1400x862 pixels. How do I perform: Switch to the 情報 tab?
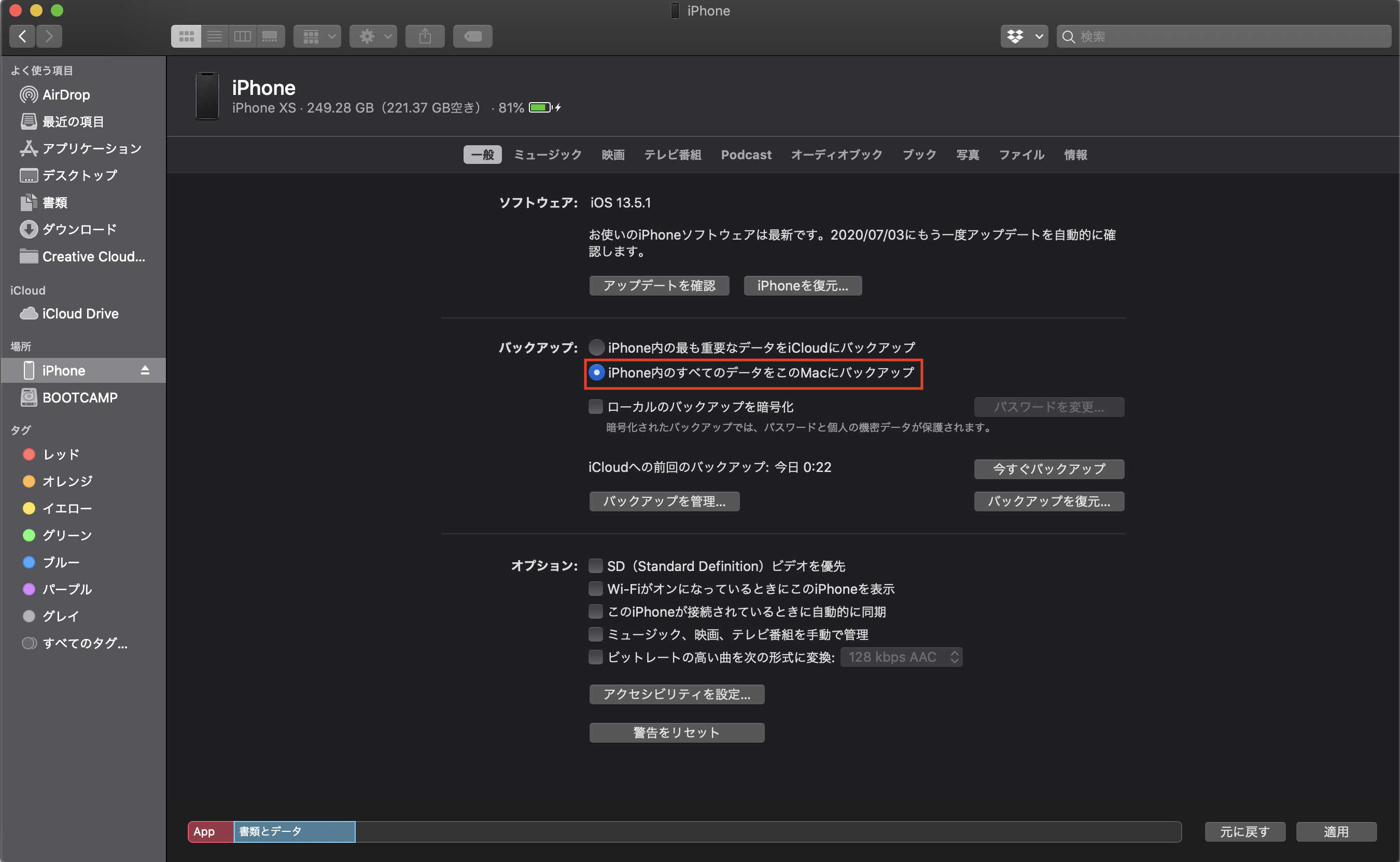coord(1075,155)
